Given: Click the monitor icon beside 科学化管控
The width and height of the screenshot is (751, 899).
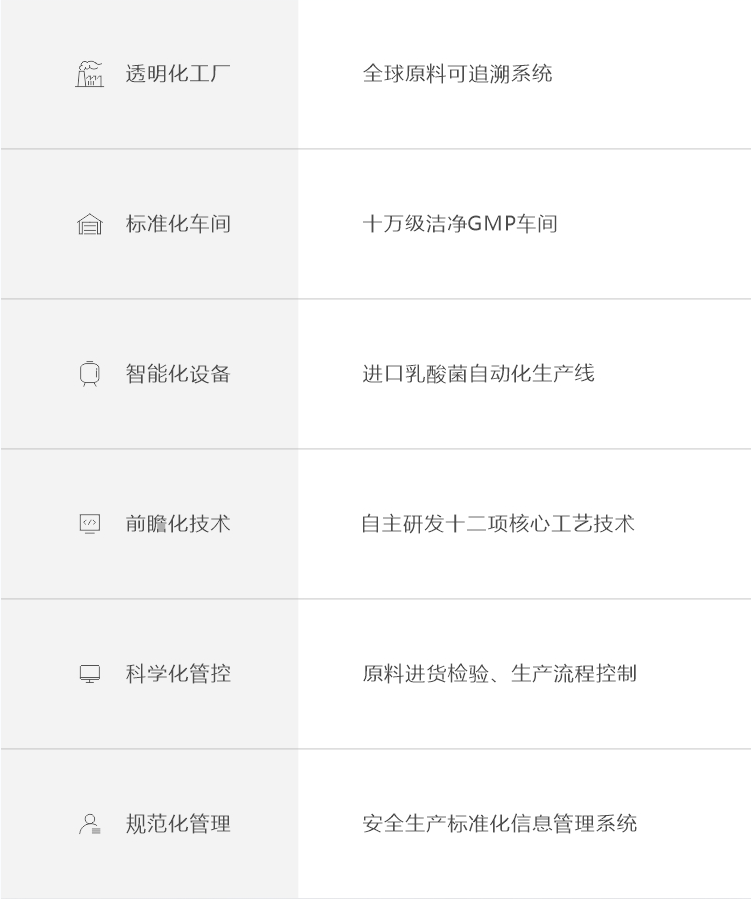Looking at the screenshot, I should click(89, 674).
